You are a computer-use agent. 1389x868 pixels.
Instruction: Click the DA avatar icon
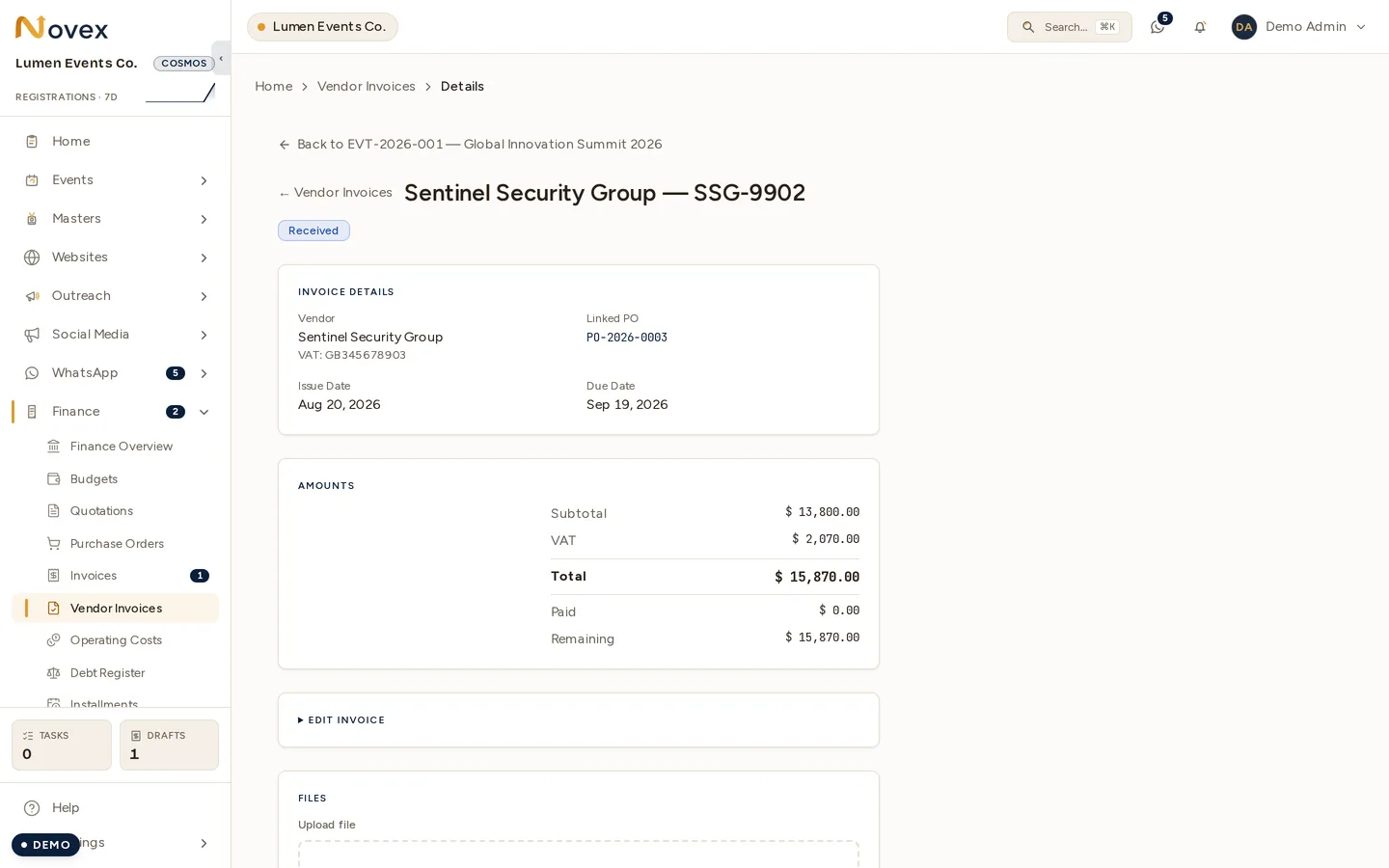pos(1244,27)
